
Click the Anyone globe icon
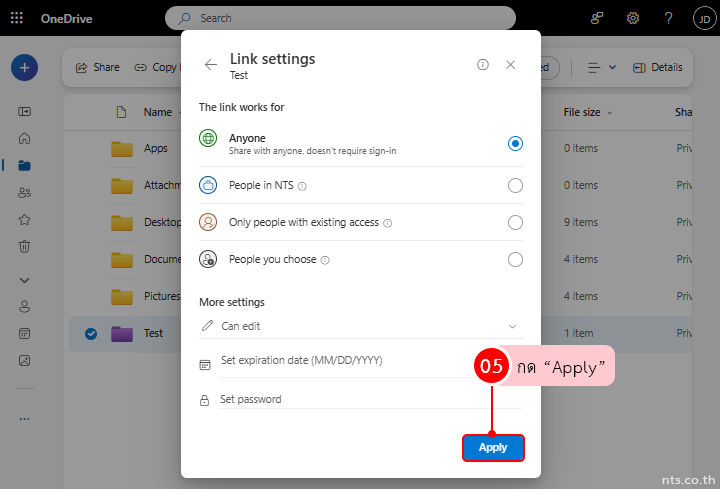pos(208,138)
